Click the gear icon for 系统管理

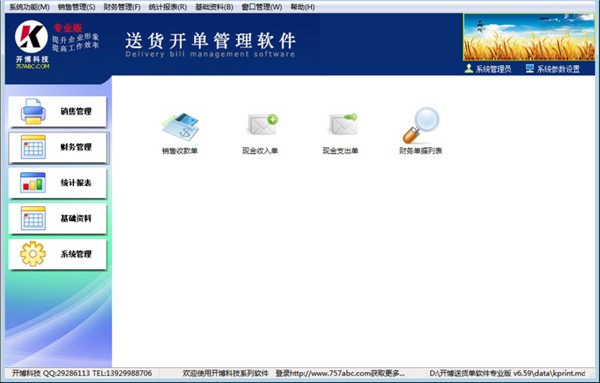pyautogui.click(x=33, y=254)
